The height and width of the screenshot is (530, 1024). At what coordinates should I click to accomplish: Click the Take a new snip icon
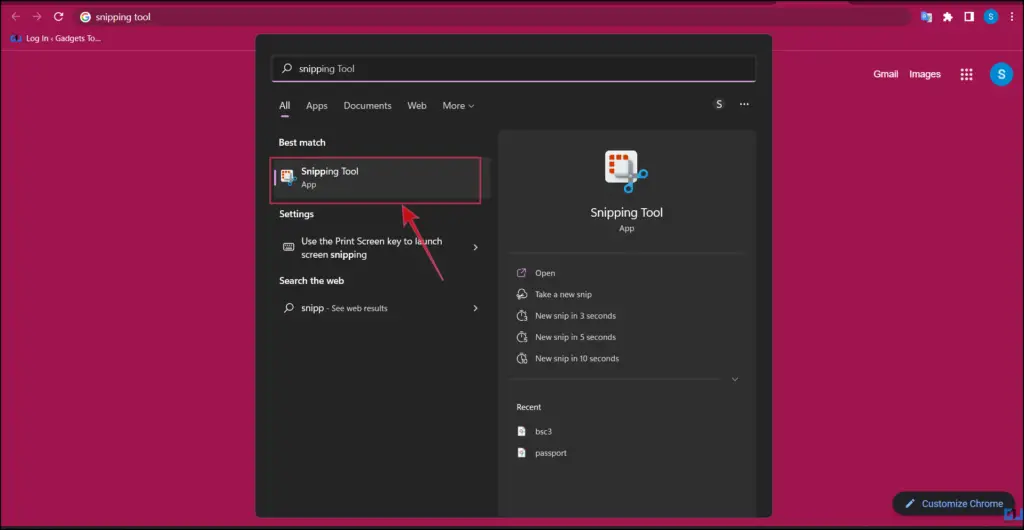(x=521, y=294)
